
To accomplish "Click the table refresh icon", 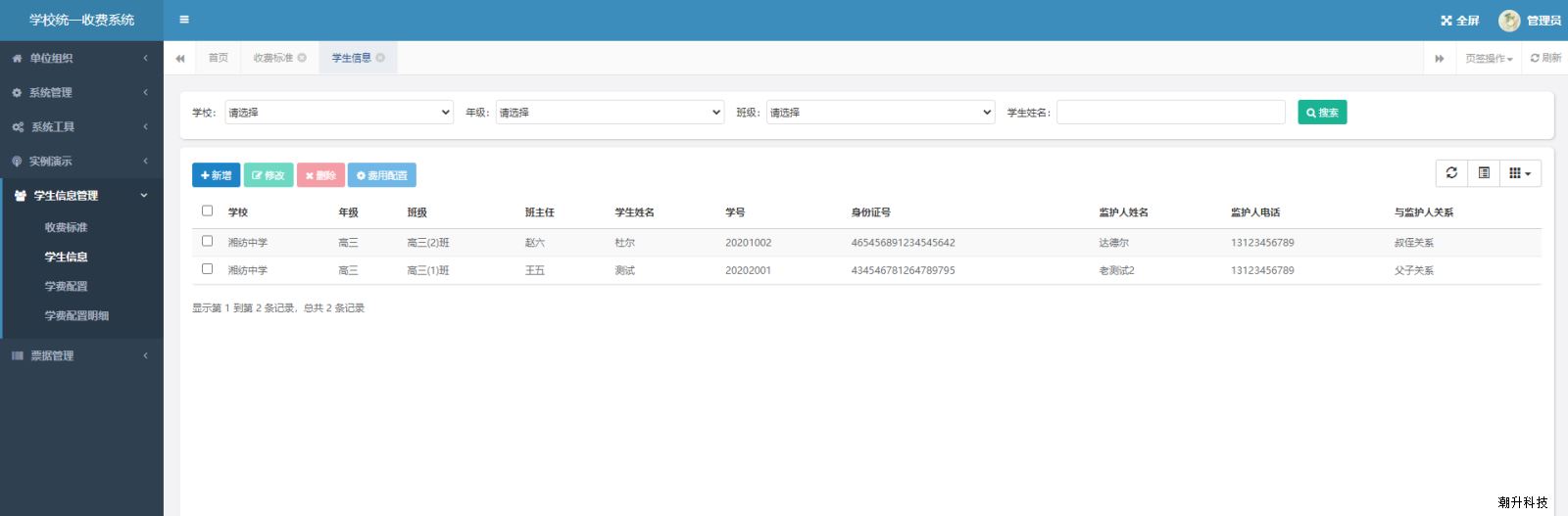I will pyautogui.click(x=1451, y=173).
